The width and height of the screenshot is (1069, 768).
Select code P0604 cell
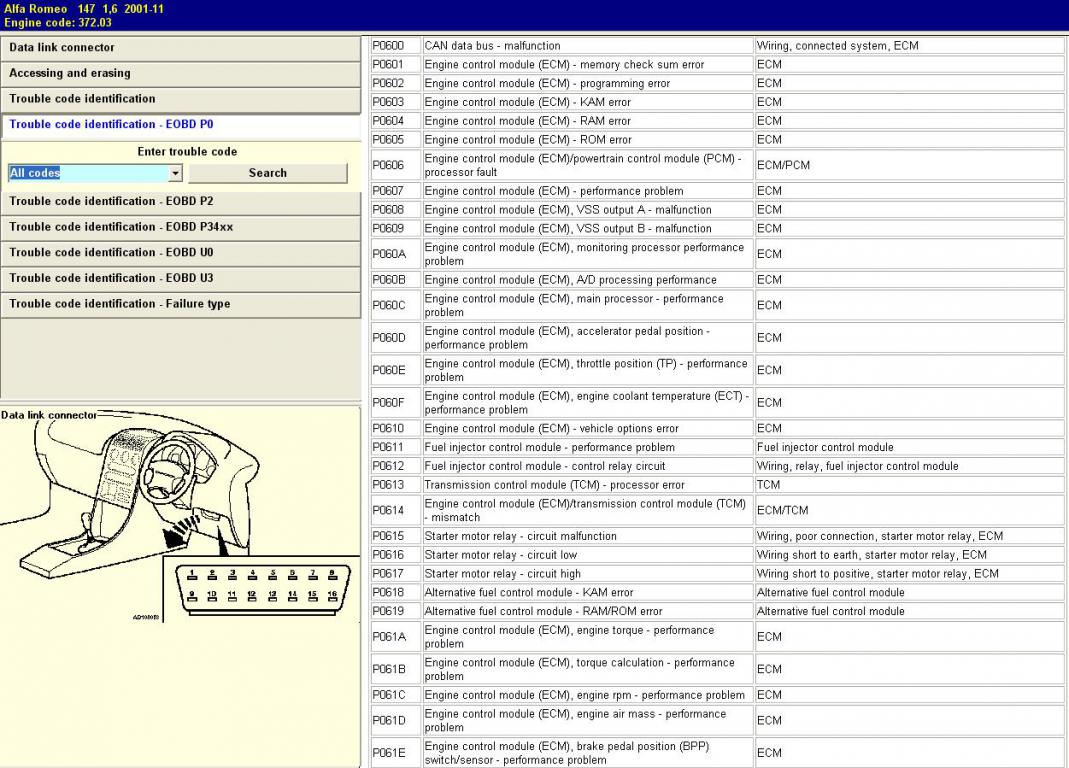coord(395,121)
